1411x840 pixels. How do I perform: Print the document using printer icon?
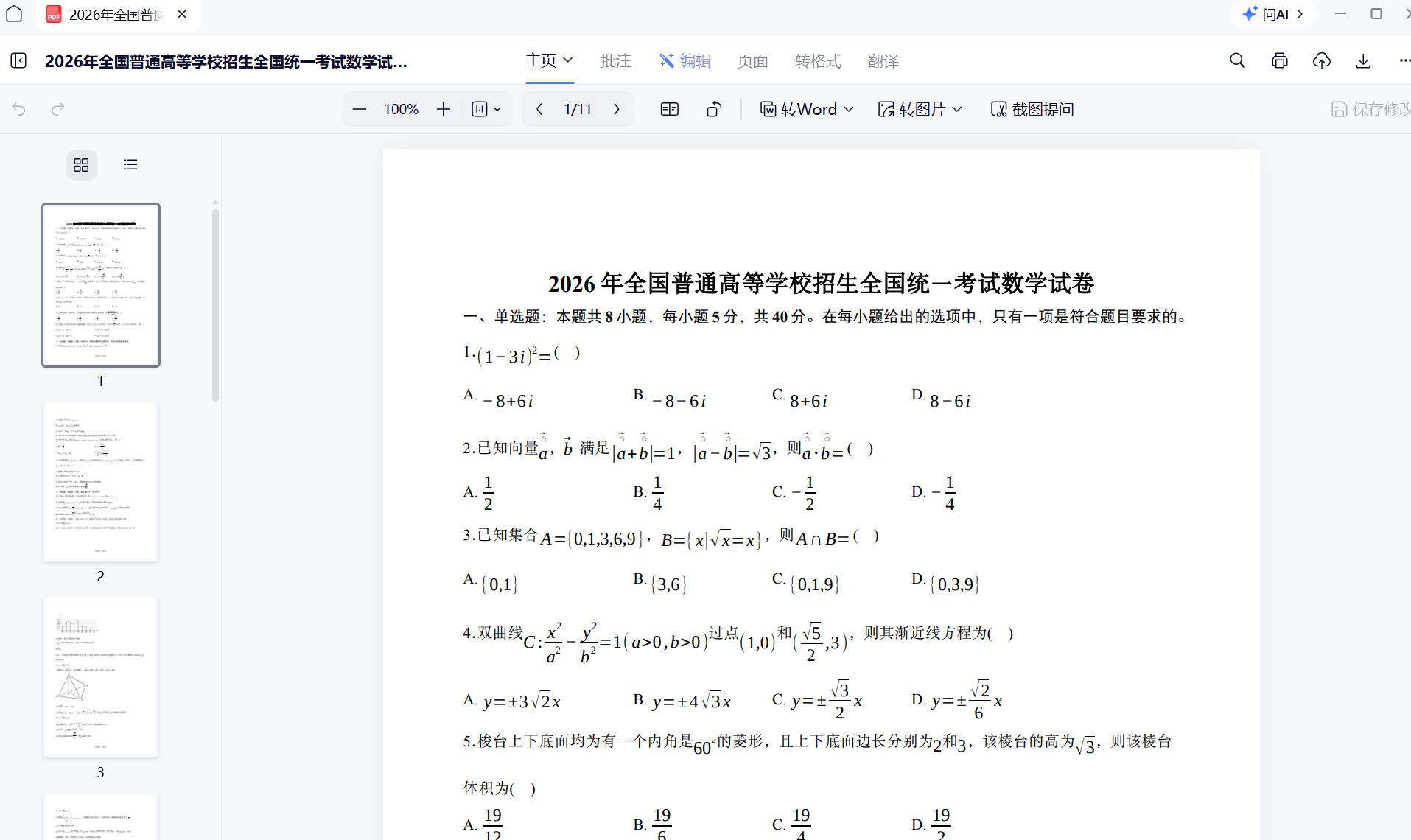[1280, 60]
